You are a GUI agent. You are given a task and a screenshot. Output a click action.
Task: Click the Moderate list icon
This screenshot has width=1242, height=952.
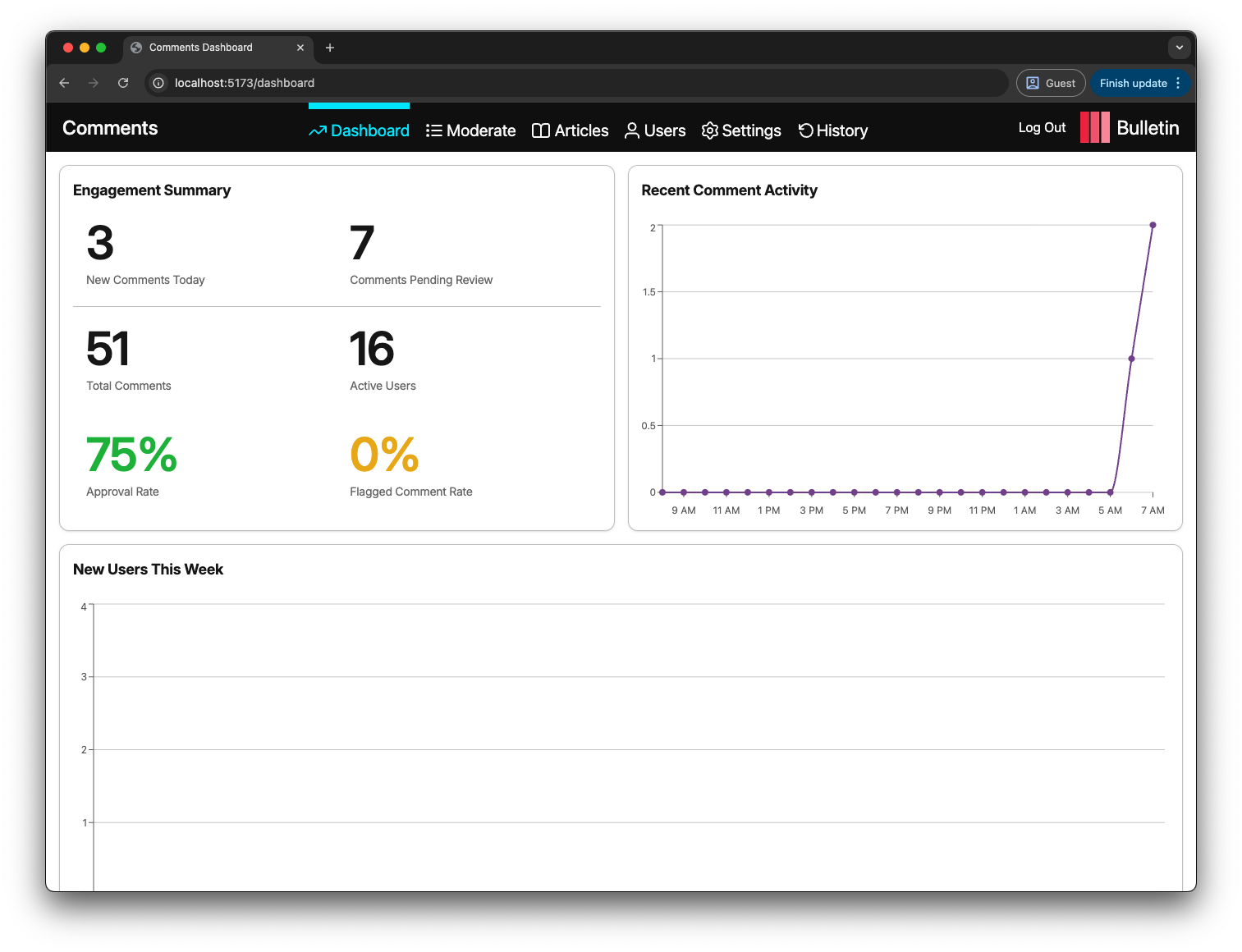(x=434, y=131)
